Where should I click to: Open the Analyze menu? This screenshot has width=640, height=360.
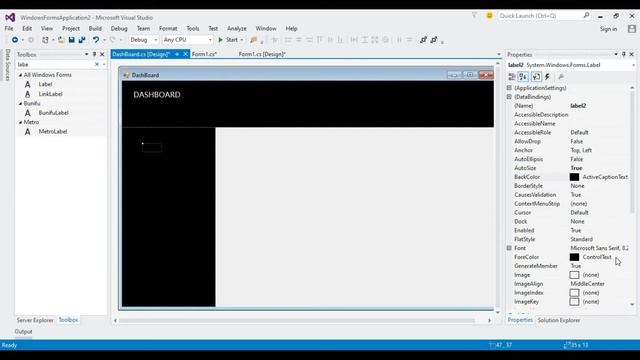pos(237,29)
